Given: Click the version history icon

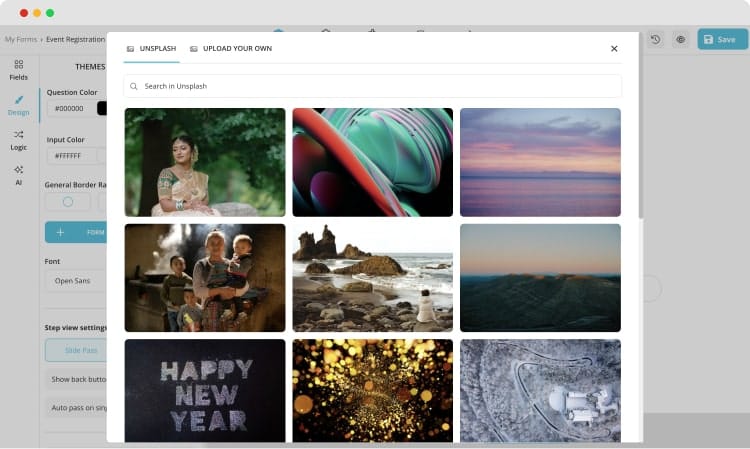Looking at the screenshot, I should (655, 39).
